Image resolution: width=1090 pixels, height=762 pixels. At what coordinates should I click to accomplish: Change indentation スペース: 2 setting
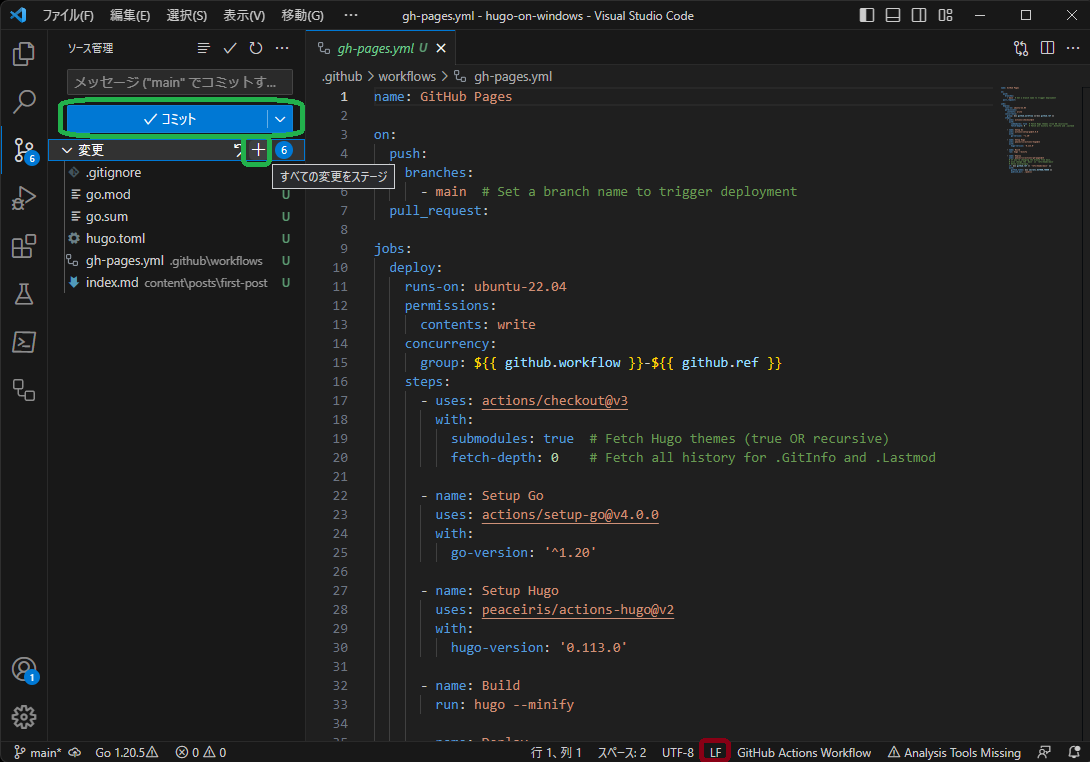(x=622, y=752)
